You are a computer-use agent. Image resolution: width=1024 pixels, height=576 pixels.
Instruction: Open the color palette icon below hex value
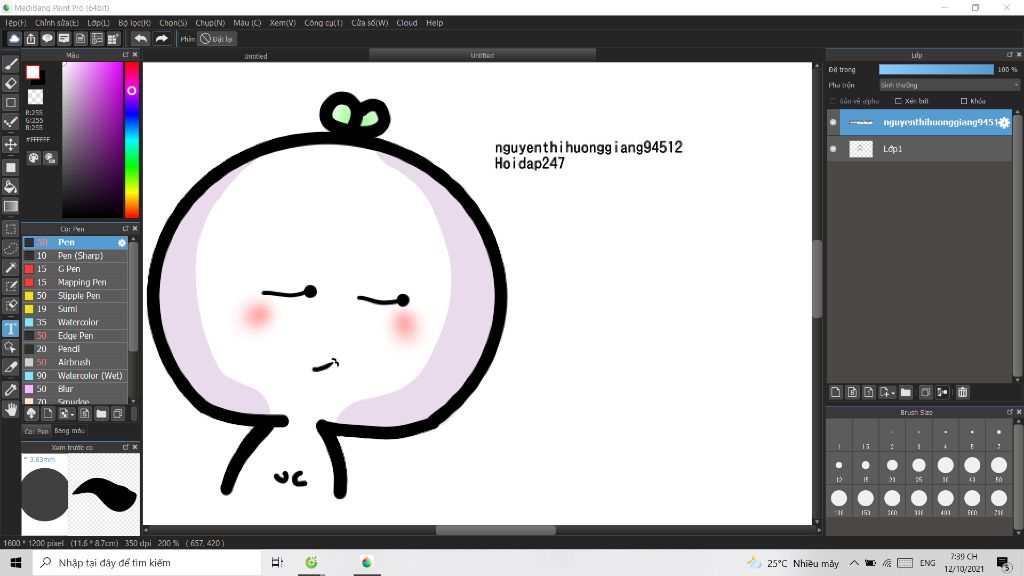33,157
